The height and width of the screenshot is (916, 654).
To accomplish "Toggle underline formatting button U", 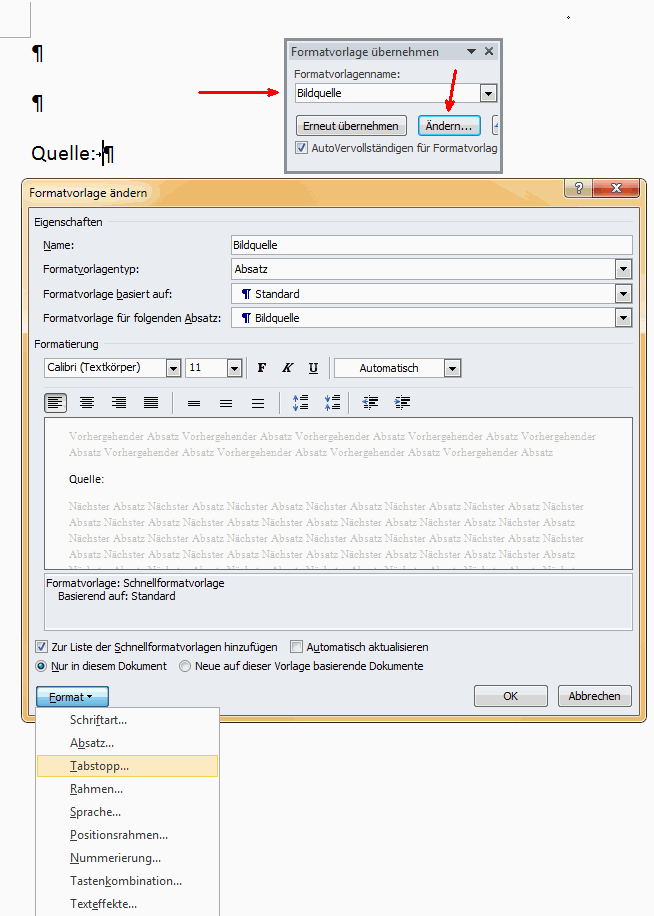I will 314,368.
